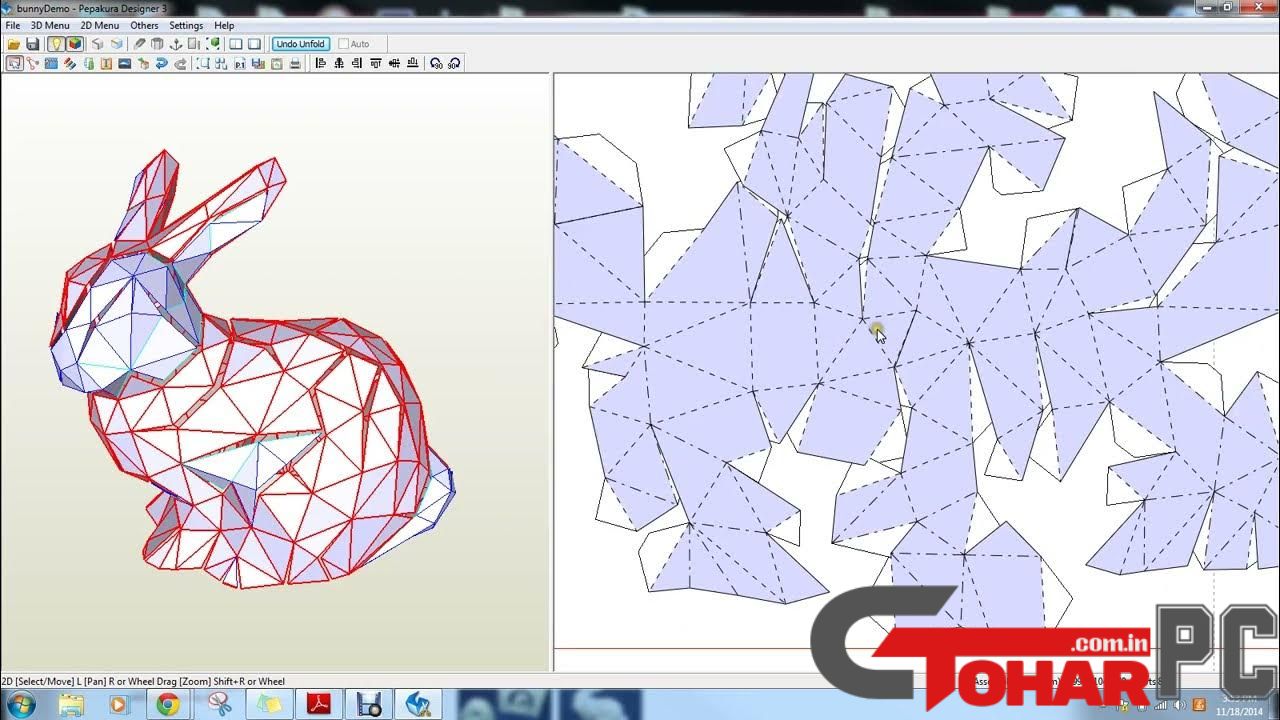Align selected parts to bottom
Viewport: 1280px width, 720px height.
pyautogui.click(x=412, y=63)
